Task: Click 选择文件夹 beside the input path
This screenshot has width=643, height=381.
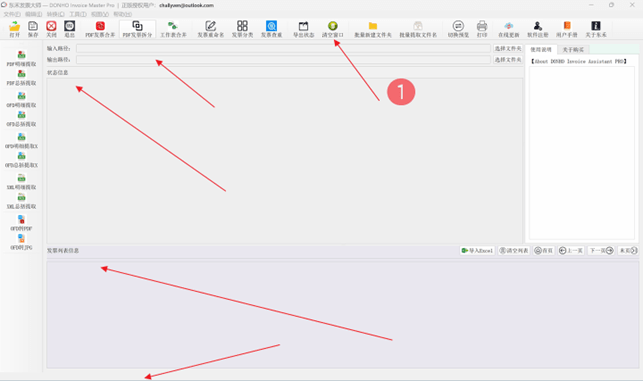Action: (508, 48)
